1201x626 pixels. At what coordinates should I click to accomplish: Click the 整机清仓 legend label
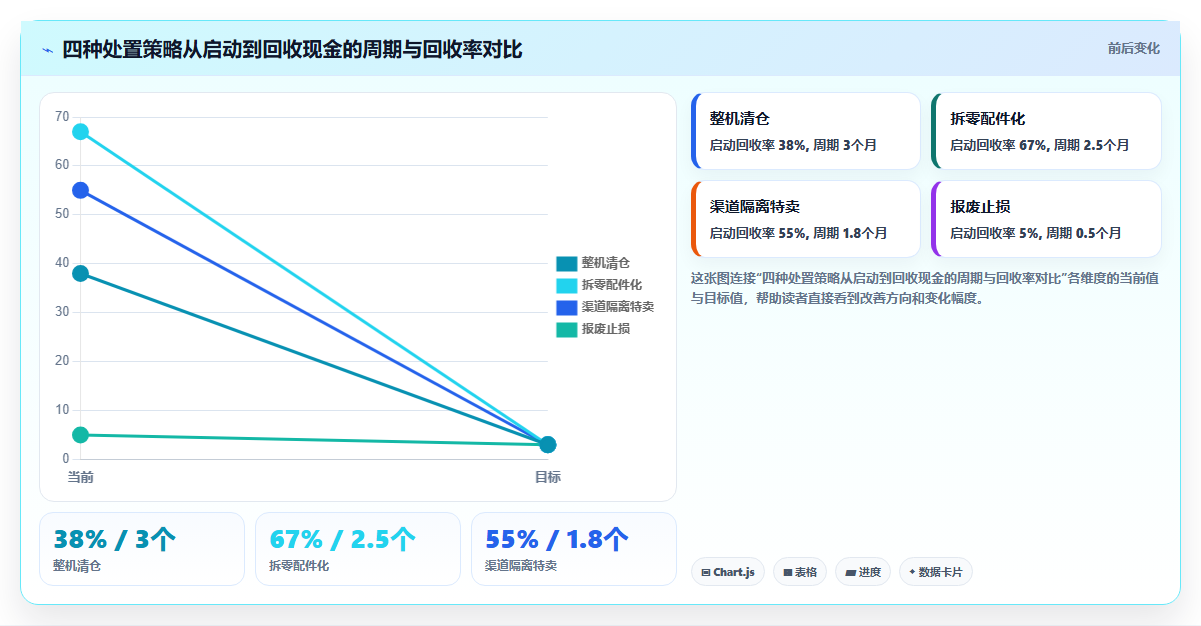tap(606, 263)
